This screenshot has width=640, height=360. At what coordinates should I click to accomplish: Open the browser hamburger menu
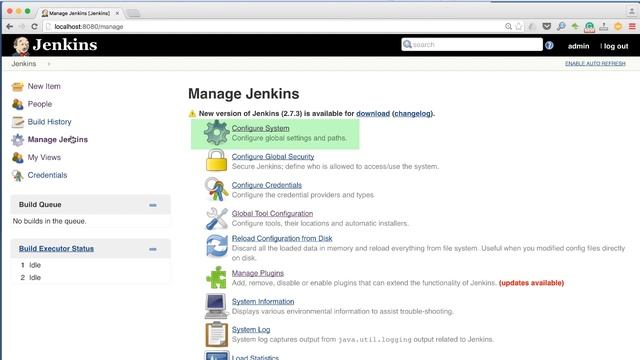(632, 27)
